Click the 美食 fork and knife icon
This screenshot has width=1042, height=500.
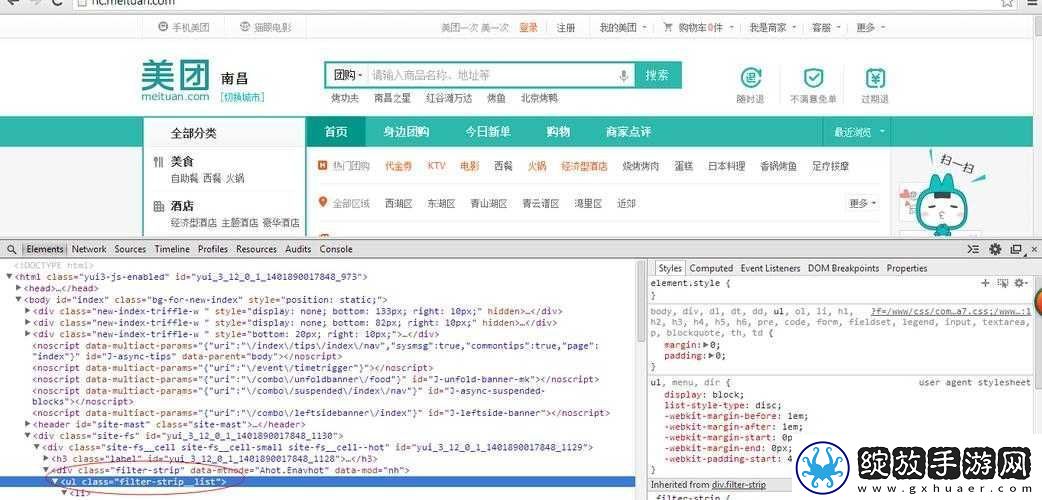(x=158, y=162)
